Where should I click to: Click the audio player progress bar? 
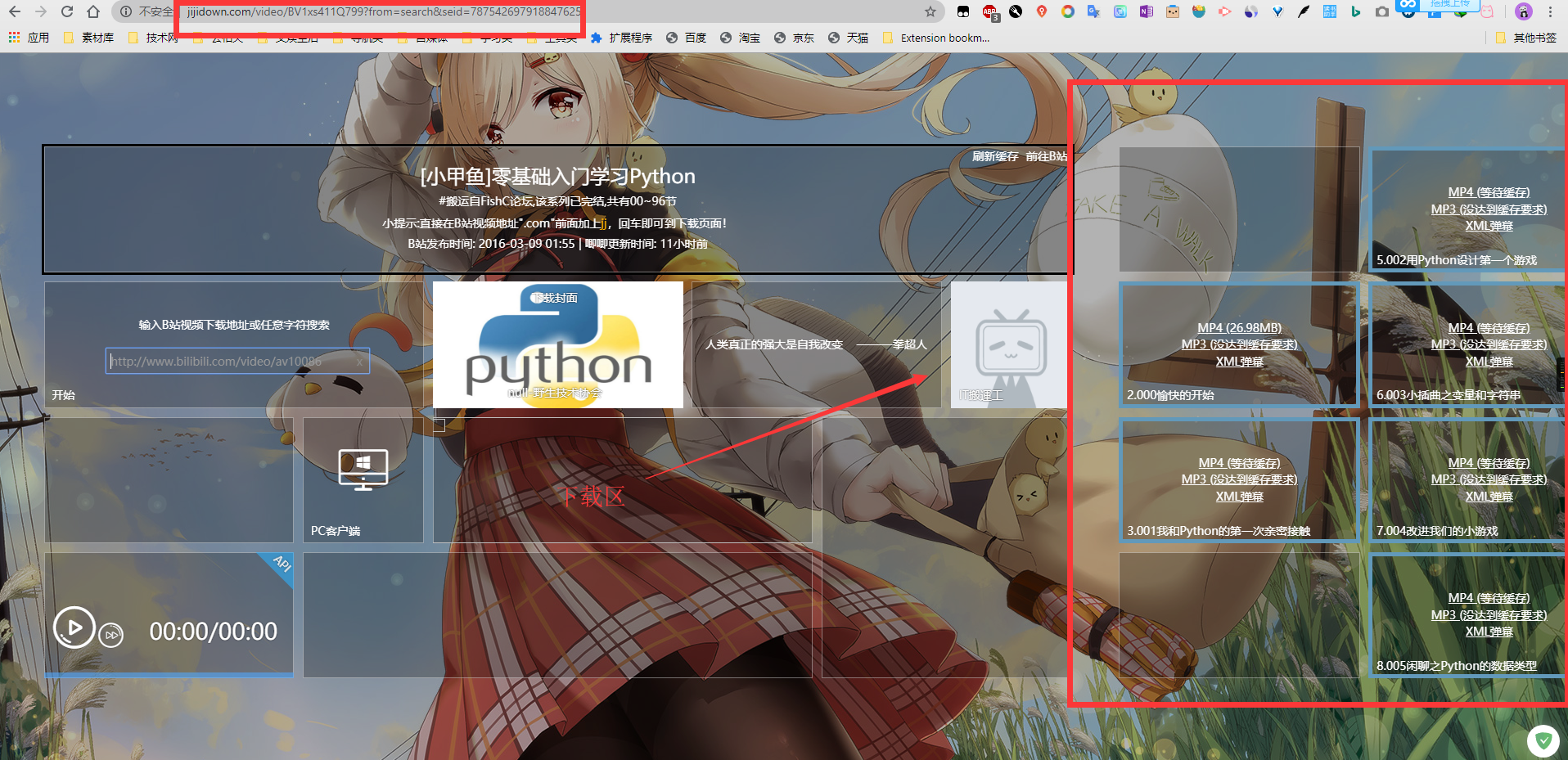(169, 675)
